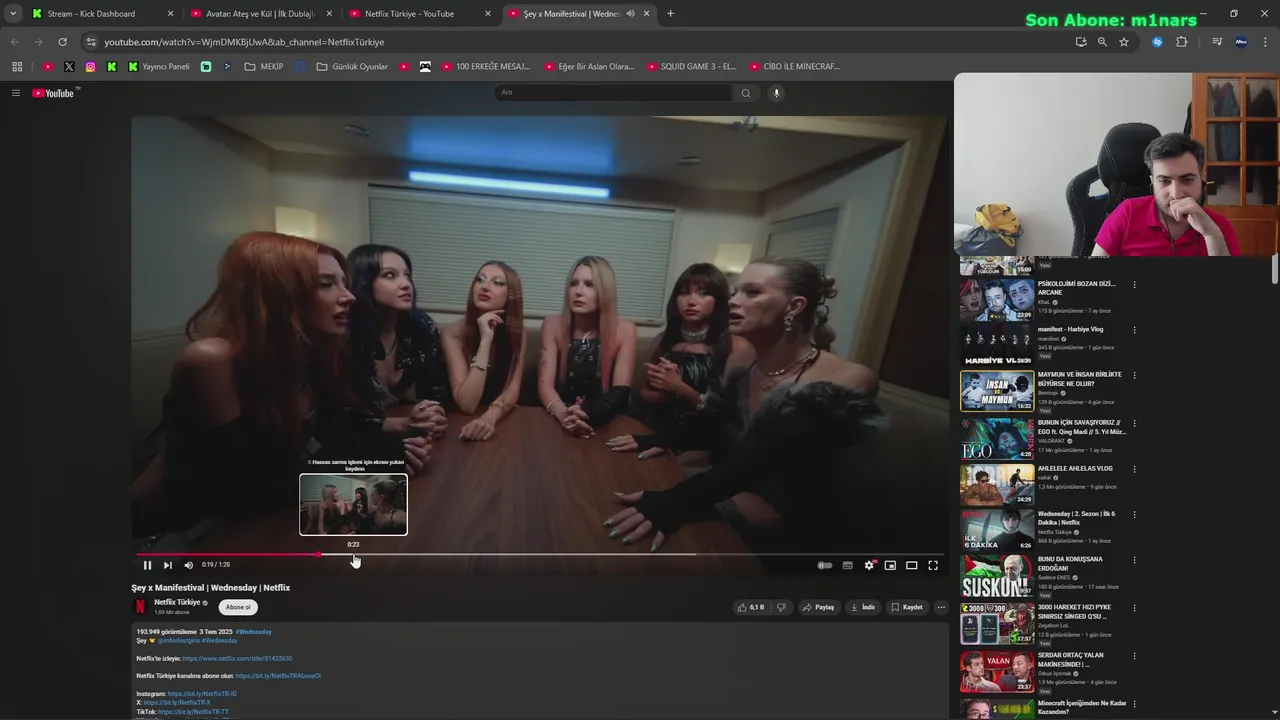Like the video (6,1 B)

750,607
